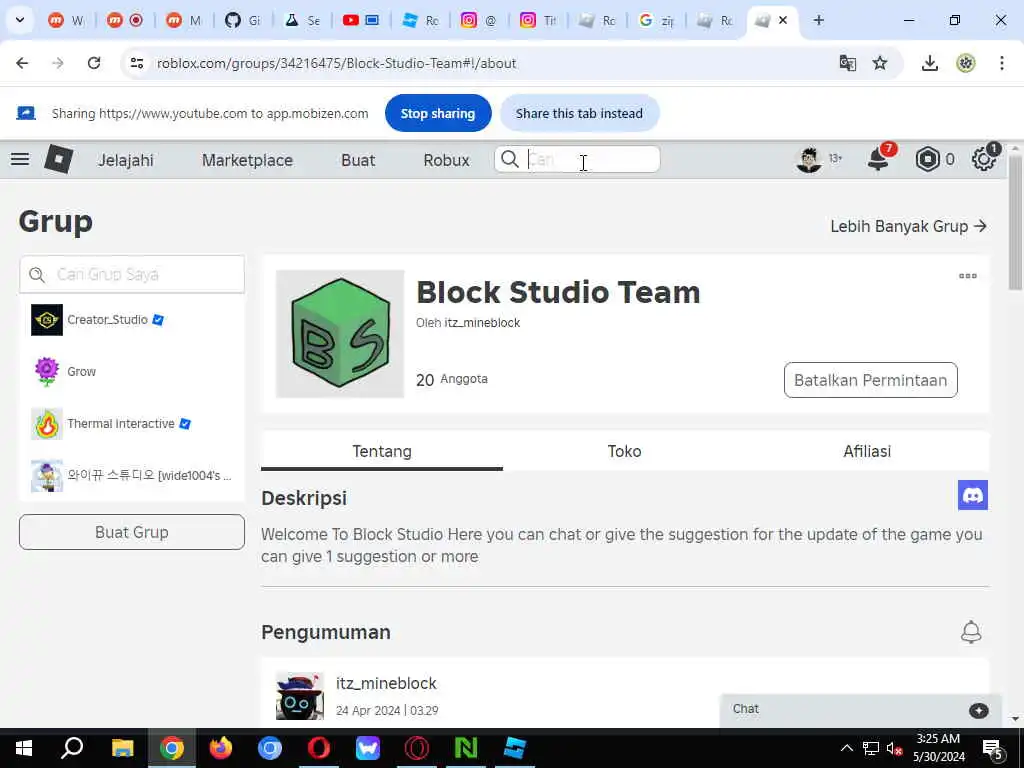Click Lebih Banyak Grup link
Image resolution: width=1024 pixels, height=768 pixels.
(908, 227)
